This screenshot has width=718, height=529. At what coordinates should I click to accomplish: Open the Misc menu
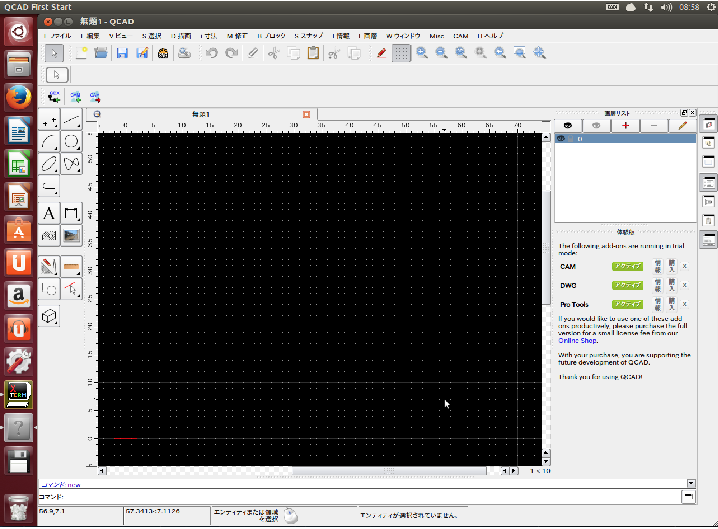[x=436, y=36]
